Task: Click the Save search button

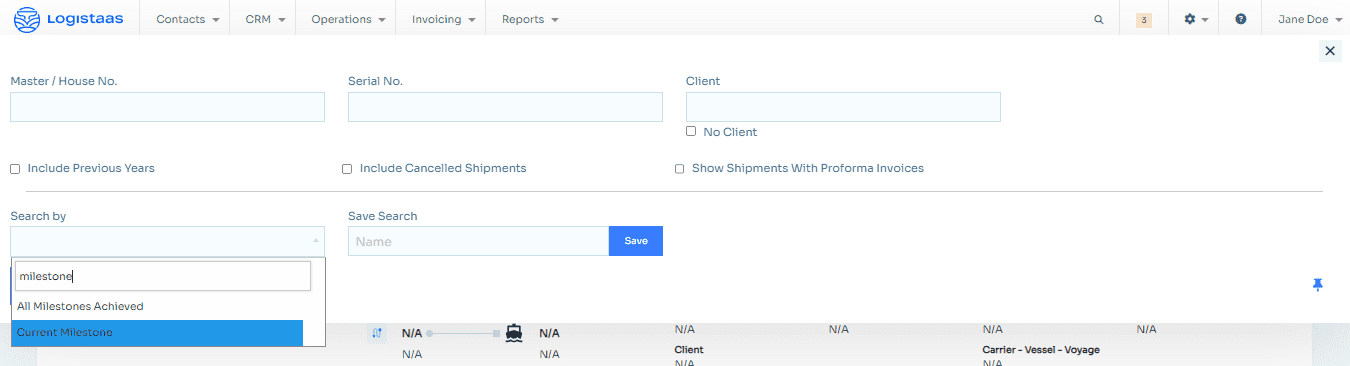Action: 636,241
